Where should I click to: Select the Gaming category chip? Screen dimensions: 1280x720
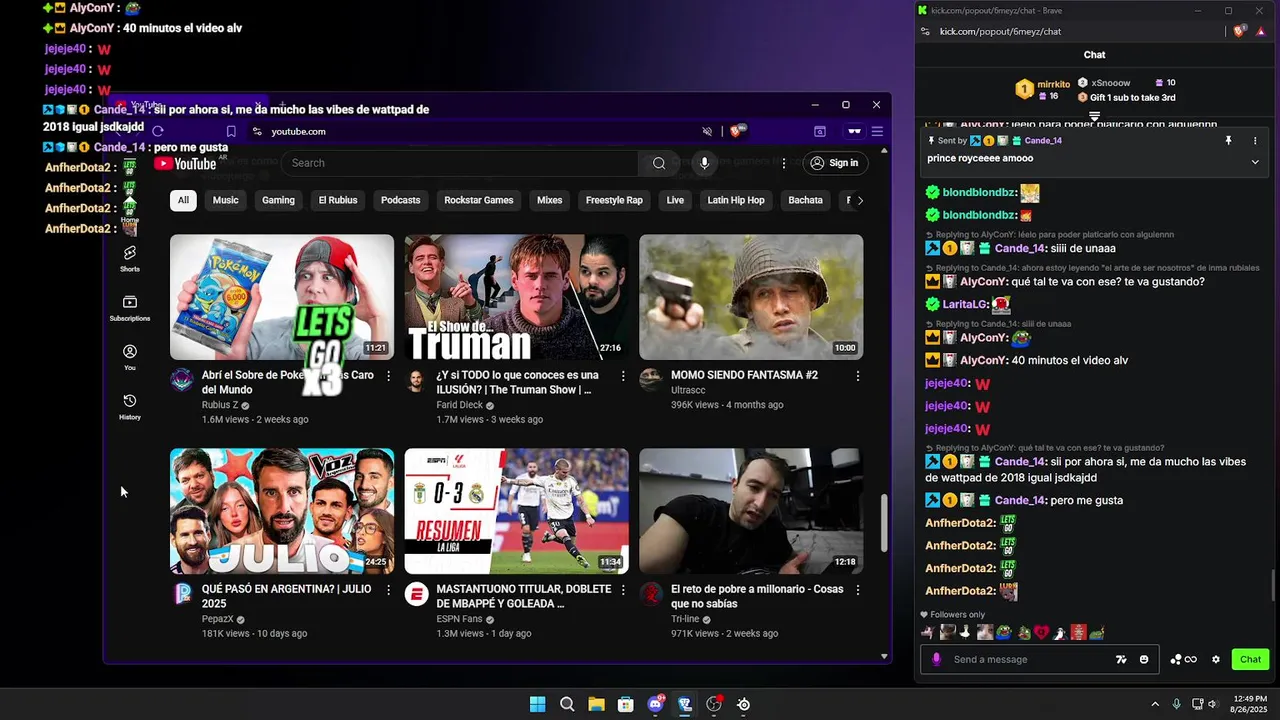(278, 200)
